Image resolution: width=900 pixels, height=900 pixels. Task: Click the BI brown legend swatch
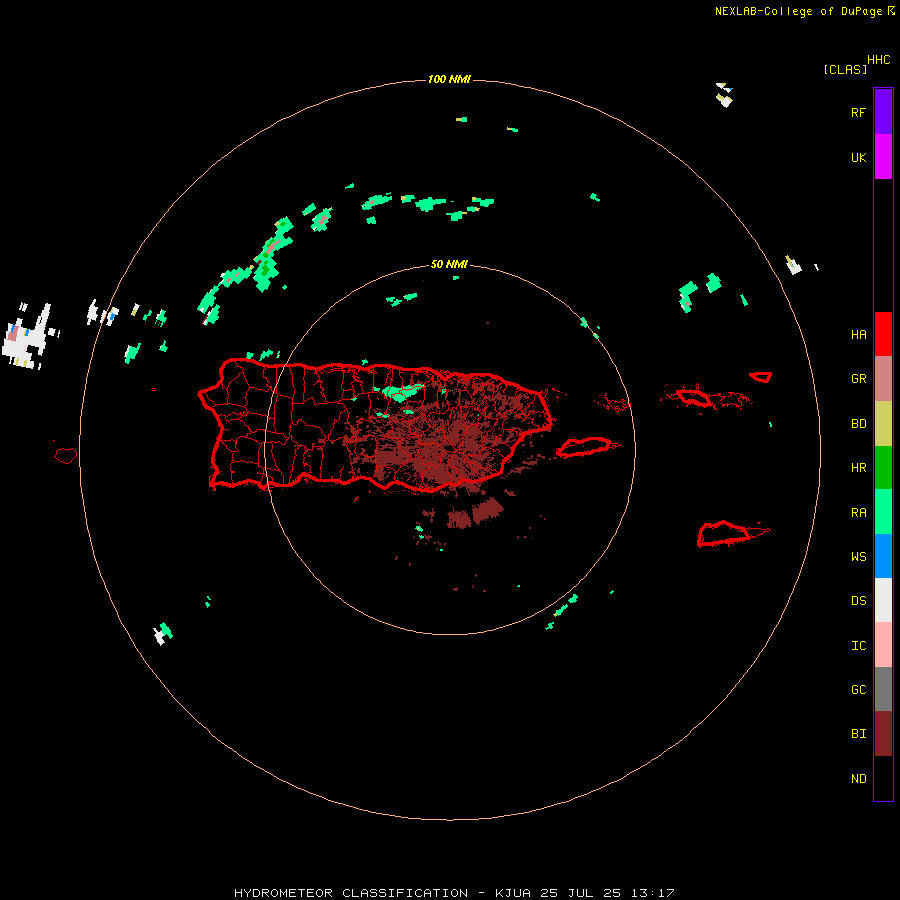(883, 734)
